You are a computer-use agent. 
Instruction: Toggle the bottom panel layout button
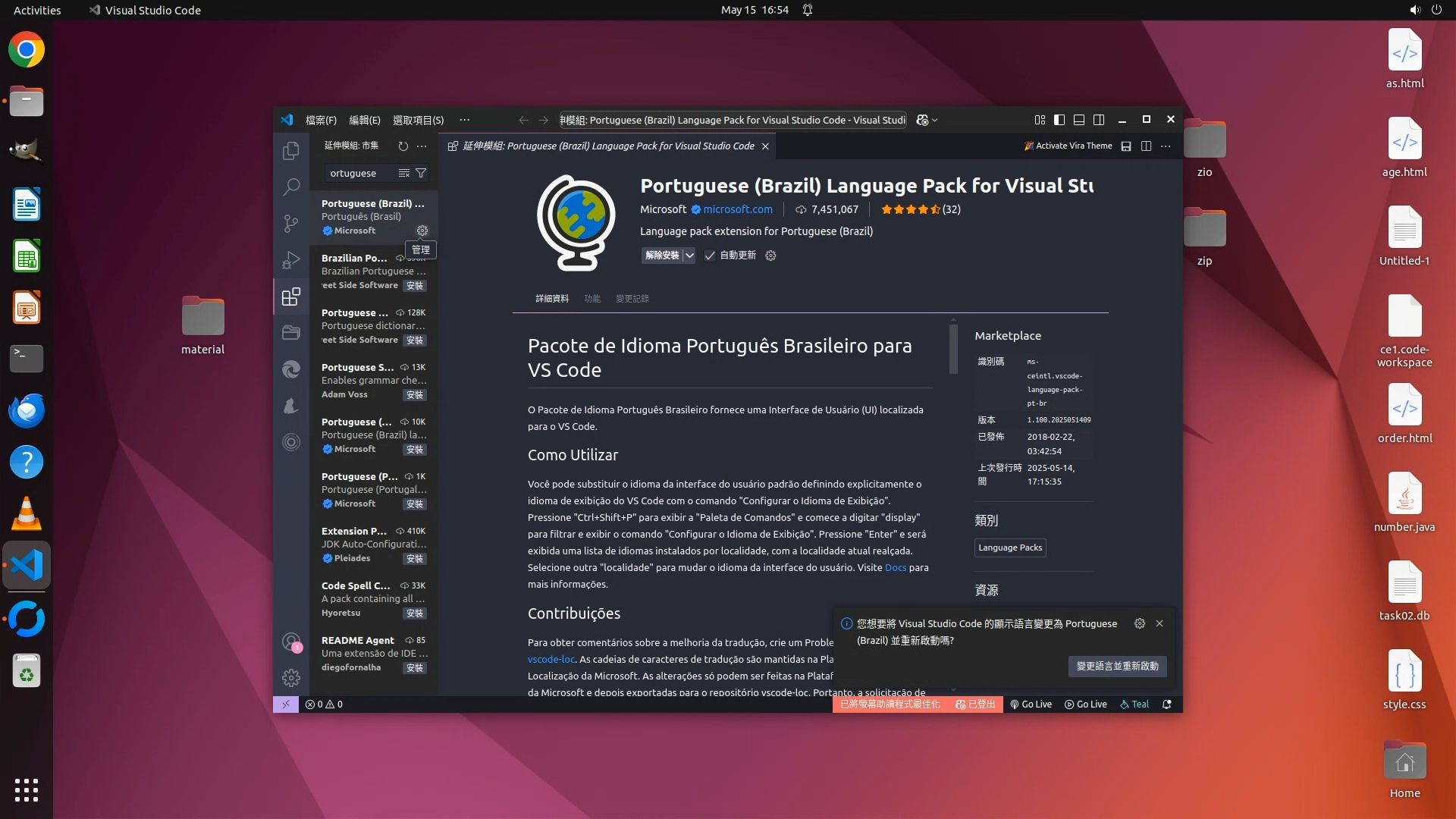click(x=1079, y=120)
